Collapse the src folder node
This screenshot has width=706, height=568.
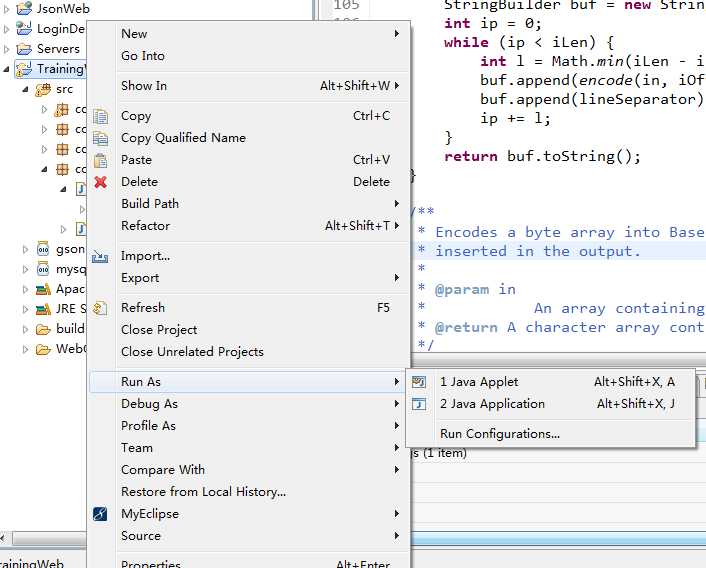coord(26,90)
